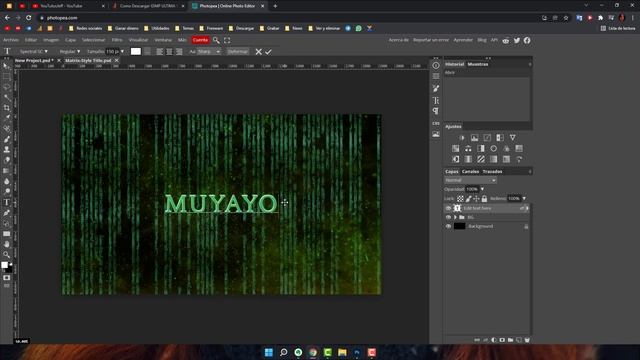Select the Pen tool

(x=6, y=213)
